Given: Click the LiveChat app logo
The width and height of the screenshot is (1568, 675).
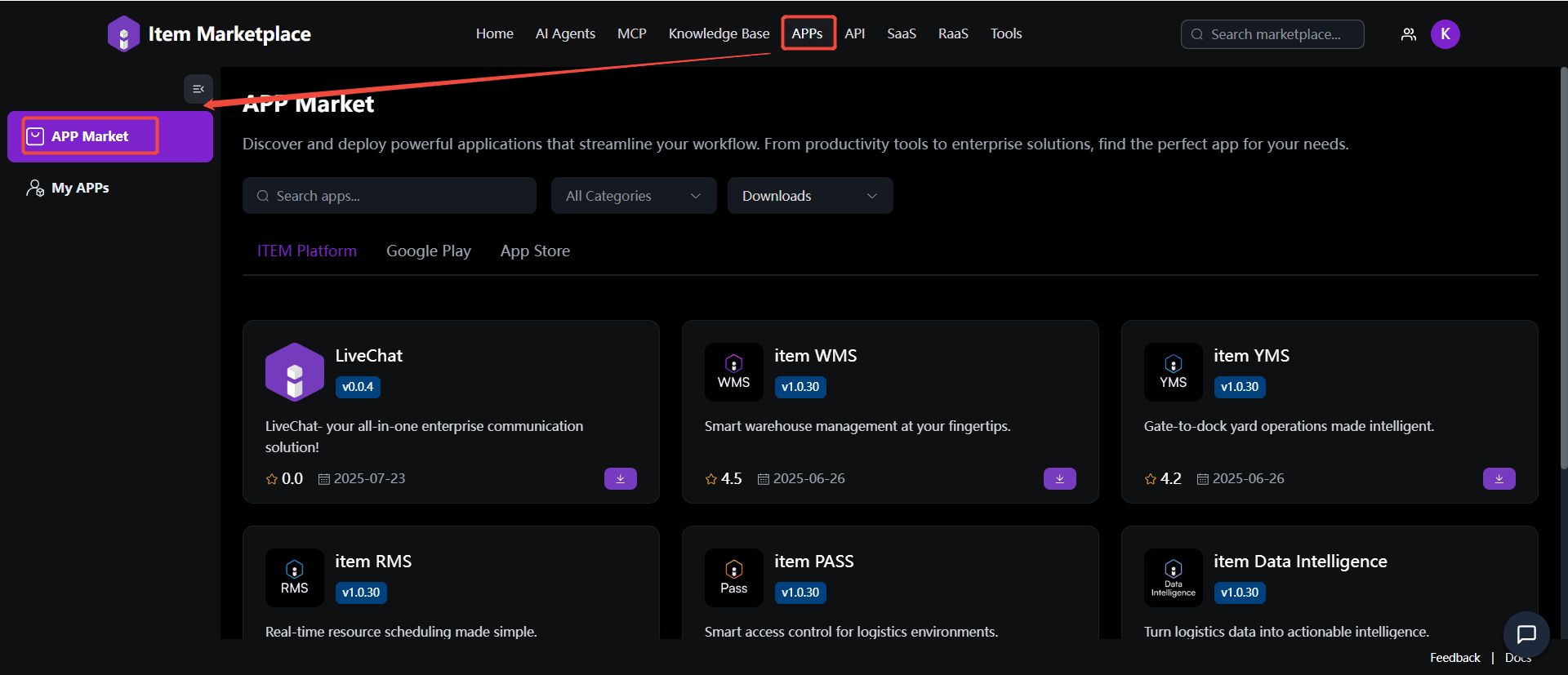Looking at the screenshot, I should click(295, 372).
